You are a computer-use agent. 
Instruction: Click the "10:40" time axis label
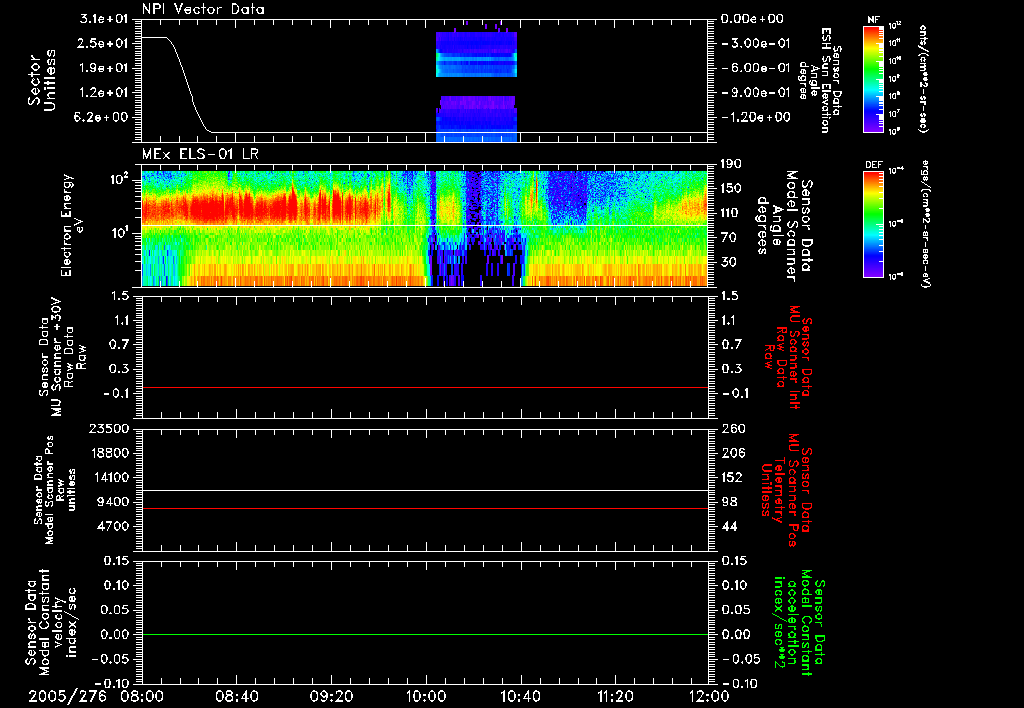520,696
